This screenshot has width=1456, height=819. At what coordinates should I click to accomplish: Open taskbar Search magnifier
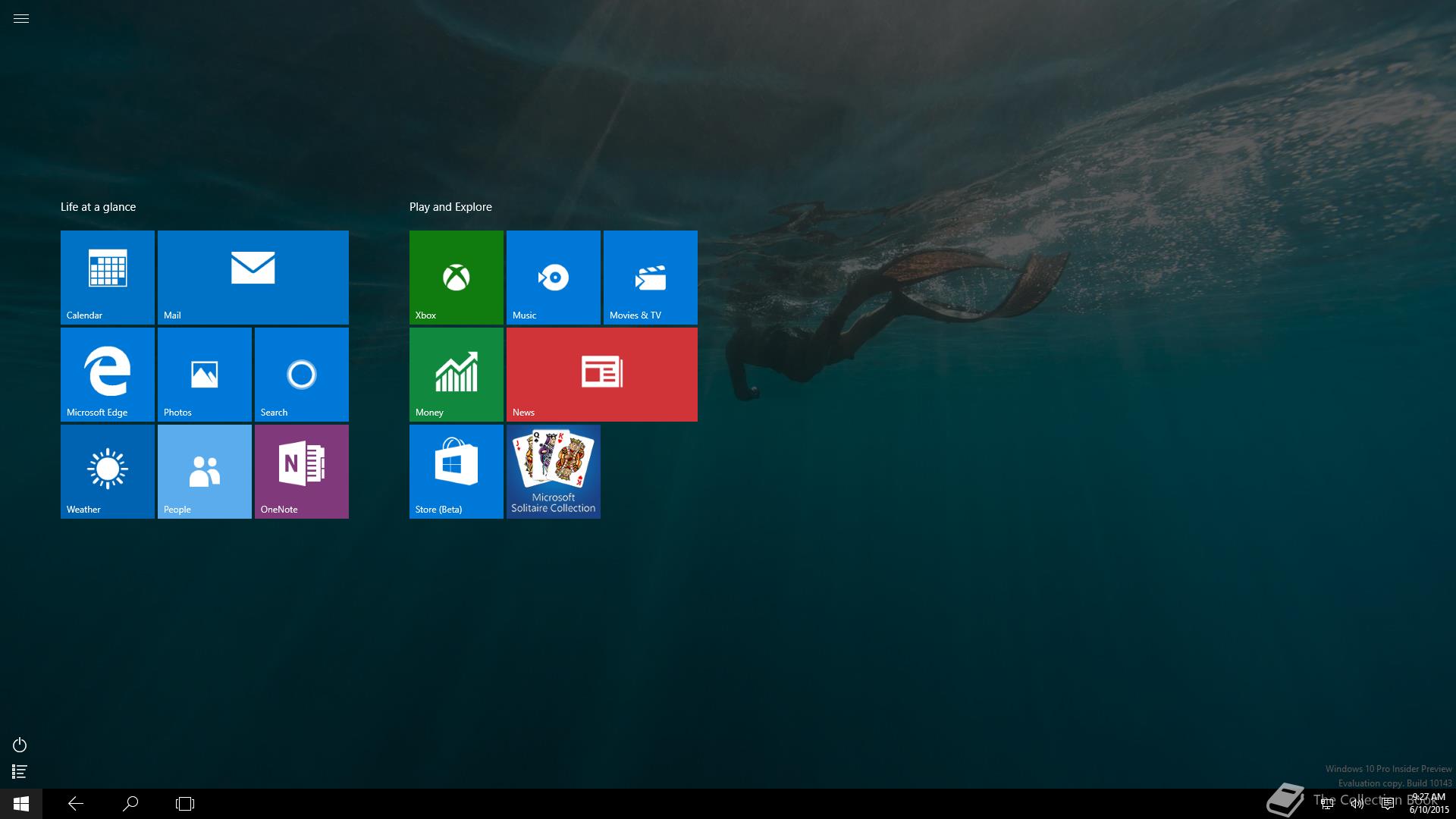(x=130, y=804)
